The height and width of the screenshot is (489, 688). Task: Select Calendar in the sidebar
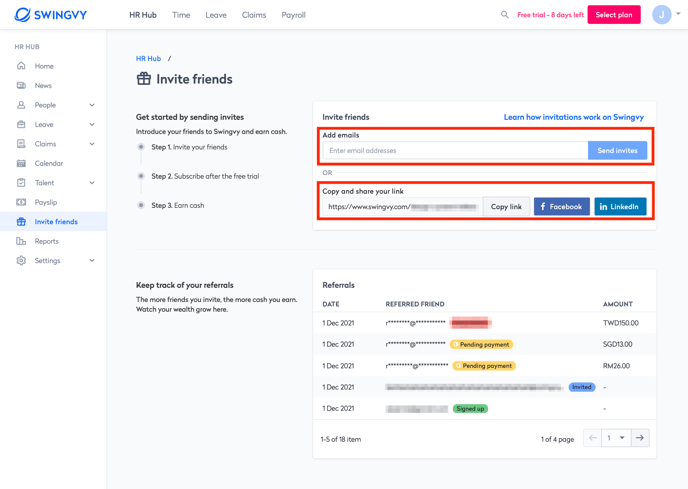(x=49, y=163)
